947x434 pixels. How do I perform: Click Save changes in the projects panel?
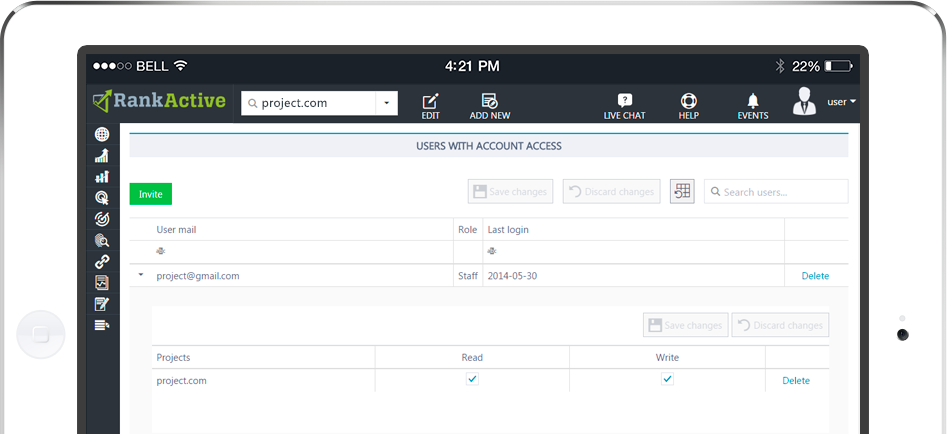685,325
